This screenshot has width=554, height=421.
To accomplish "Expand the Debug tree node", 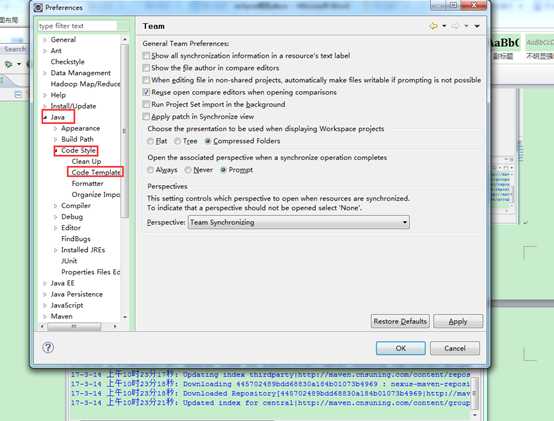I will click(x=55, y=217).
